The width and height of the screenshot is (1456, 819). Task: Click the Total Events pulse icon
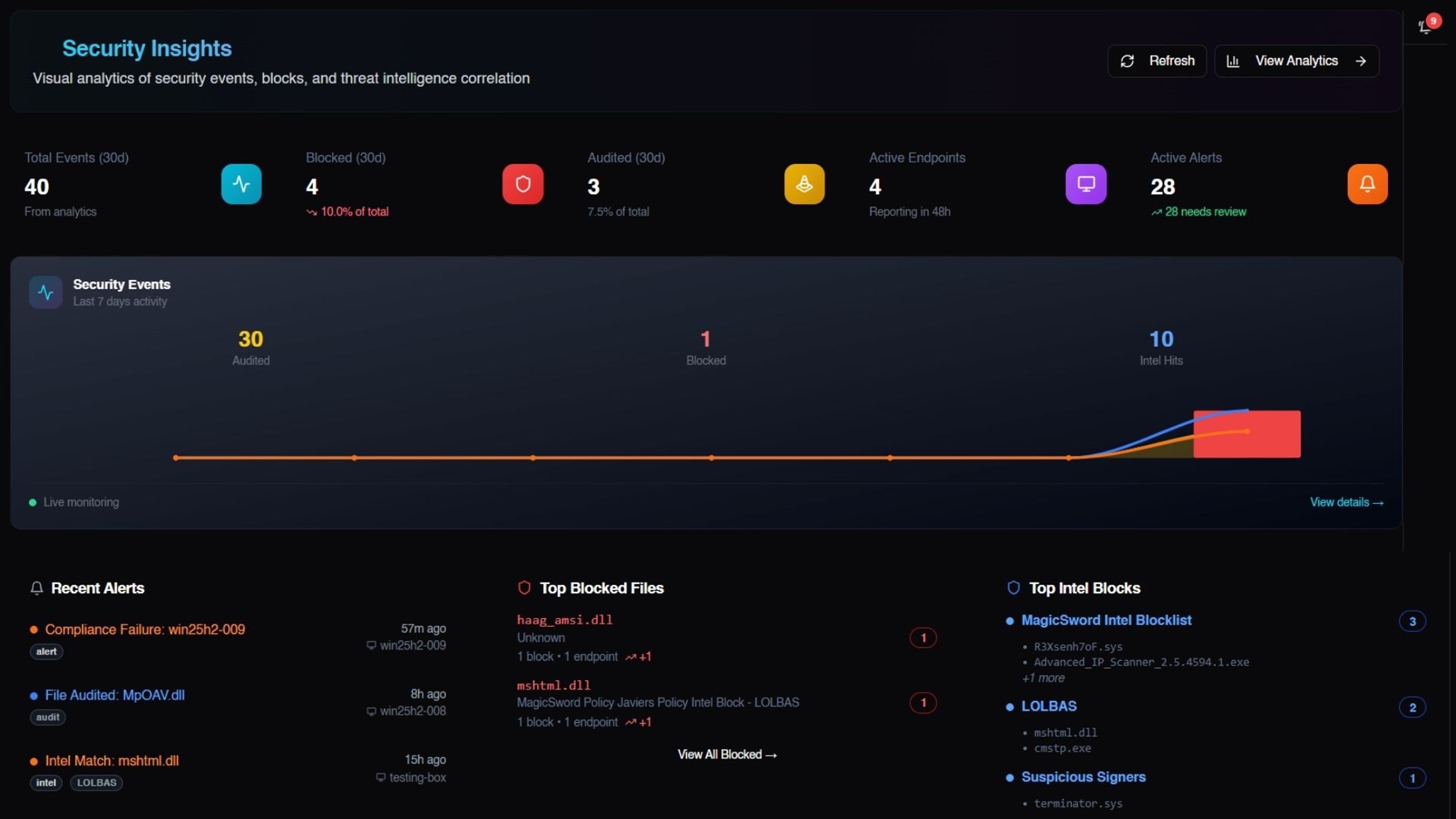[x=242, y=184]
